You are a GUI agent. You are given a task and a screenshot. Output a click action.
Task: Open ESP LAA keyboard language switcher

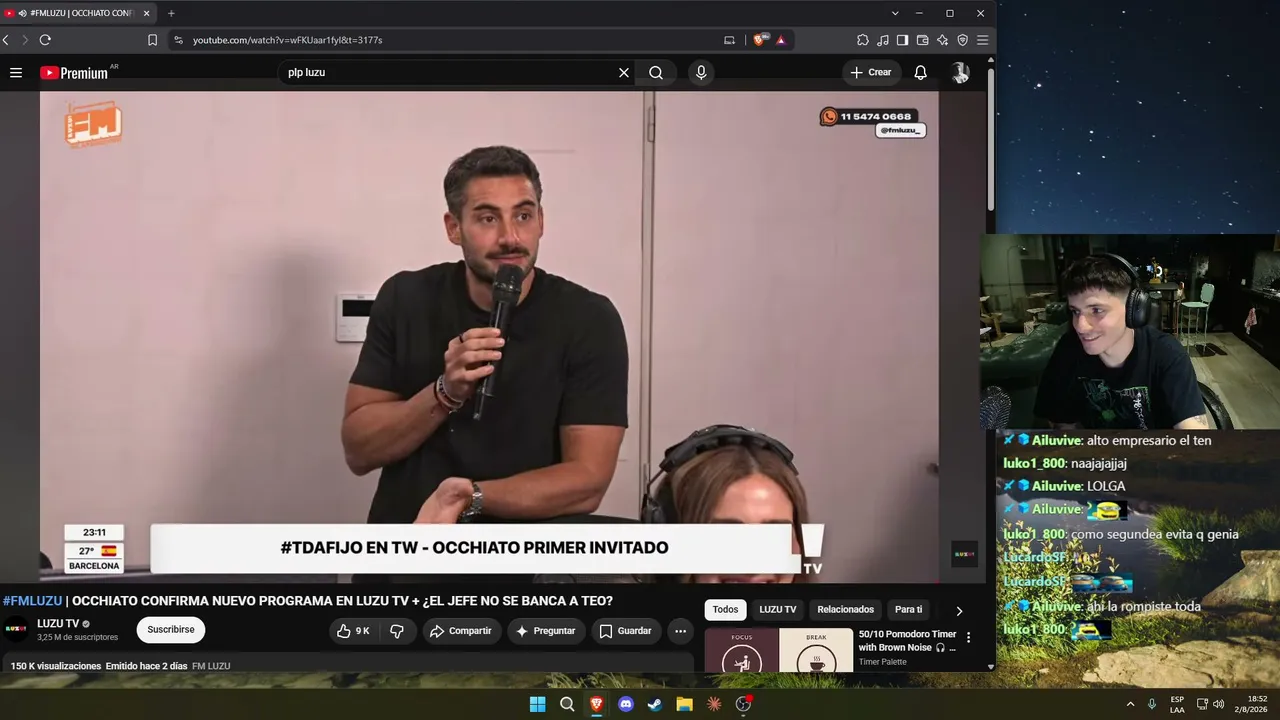tap(1177, 704)
